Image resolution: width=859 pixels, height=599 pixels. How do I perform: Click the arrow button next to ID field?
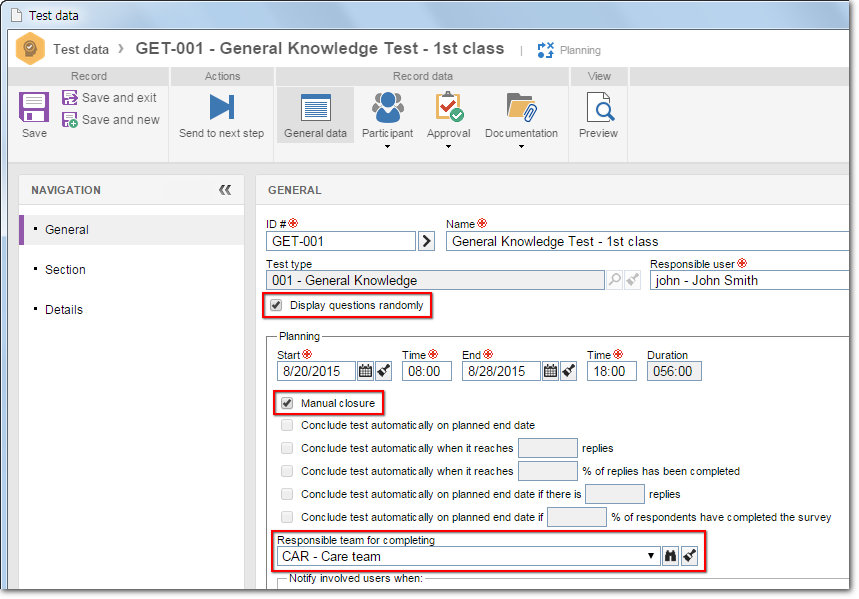[426, 241]
